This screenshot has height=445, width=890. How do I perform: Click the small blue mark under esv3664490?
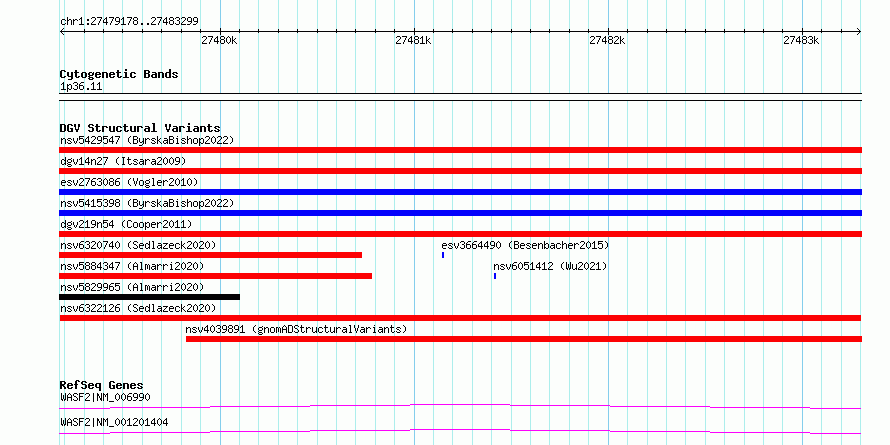(x=443, y=255)
